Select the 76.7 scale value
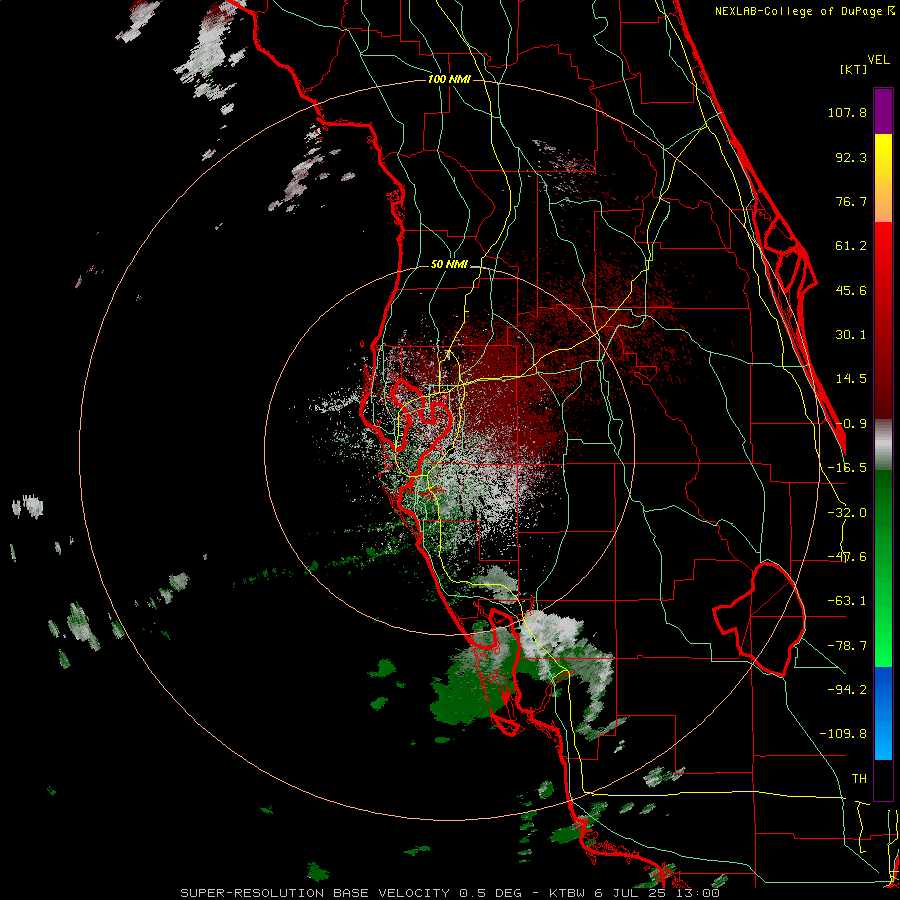Image resolution: width=900 pixels, height=900 pixels. [x=851, y=201]
